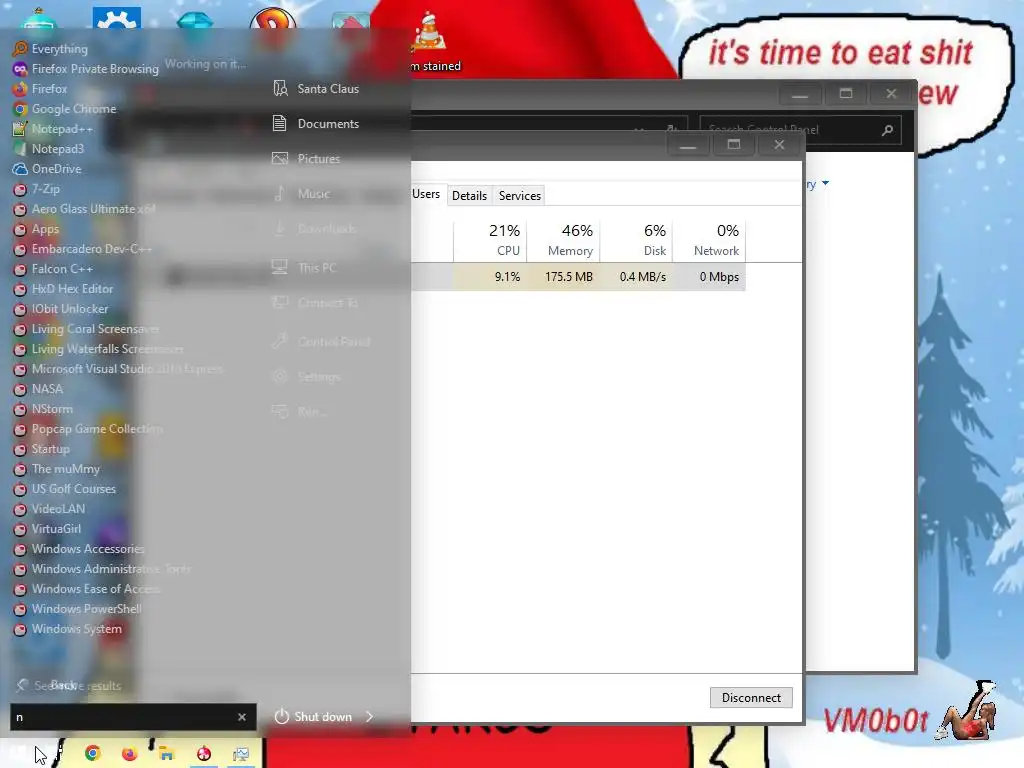Open Everything from the Start menu list
The height and width of the screenshot is (768, 1024).
(50, 49)
